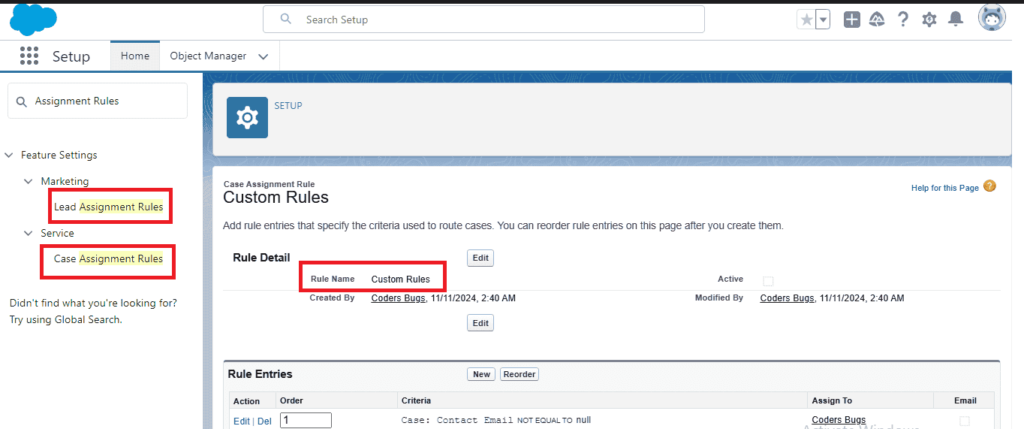1024x429 pixels.
Task: Click the Assign To column header
Action: tap(831, 400)
